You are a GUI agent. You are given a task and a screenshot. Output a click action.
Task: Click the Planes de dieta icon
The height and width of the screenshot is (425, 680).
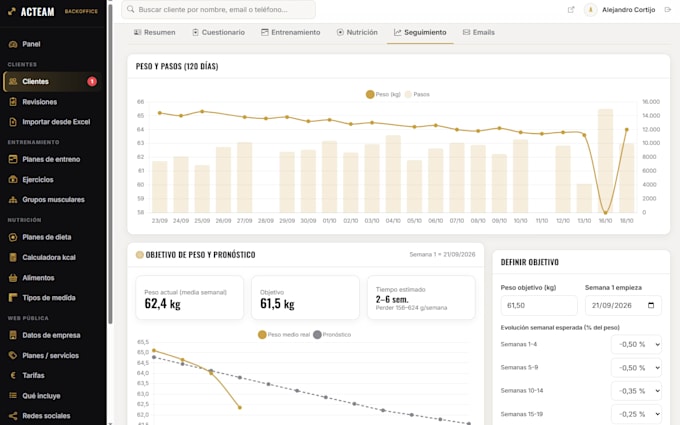tap(13, 237)
